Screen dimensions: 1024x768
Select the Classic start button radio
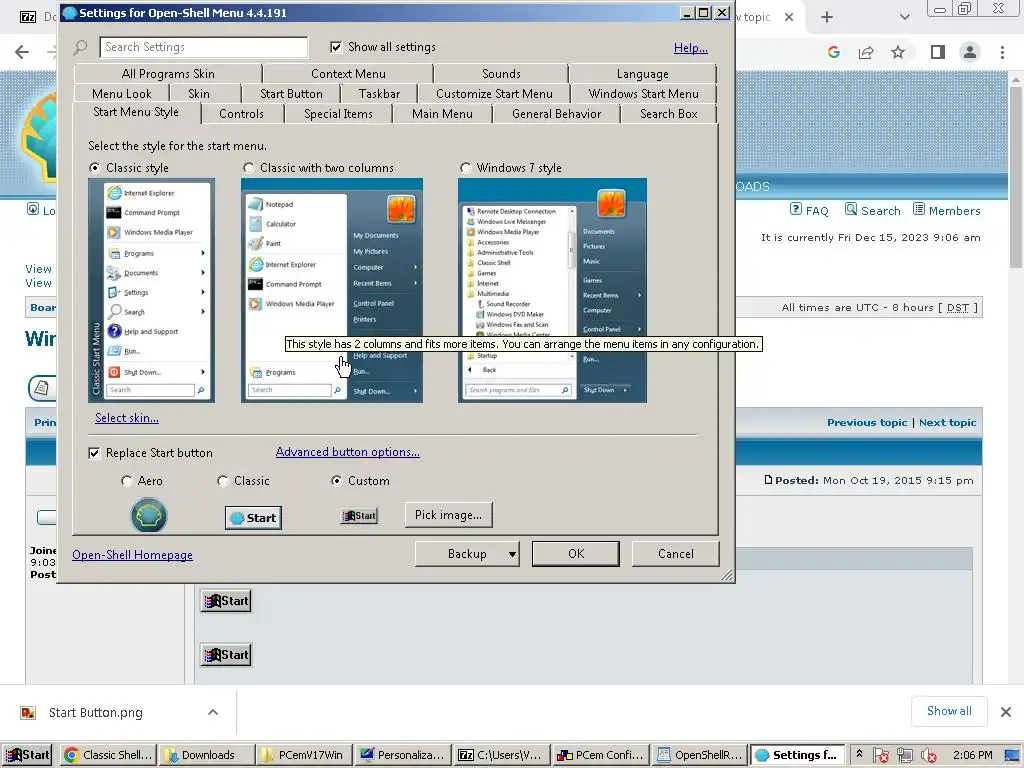[x=223, y=481]
